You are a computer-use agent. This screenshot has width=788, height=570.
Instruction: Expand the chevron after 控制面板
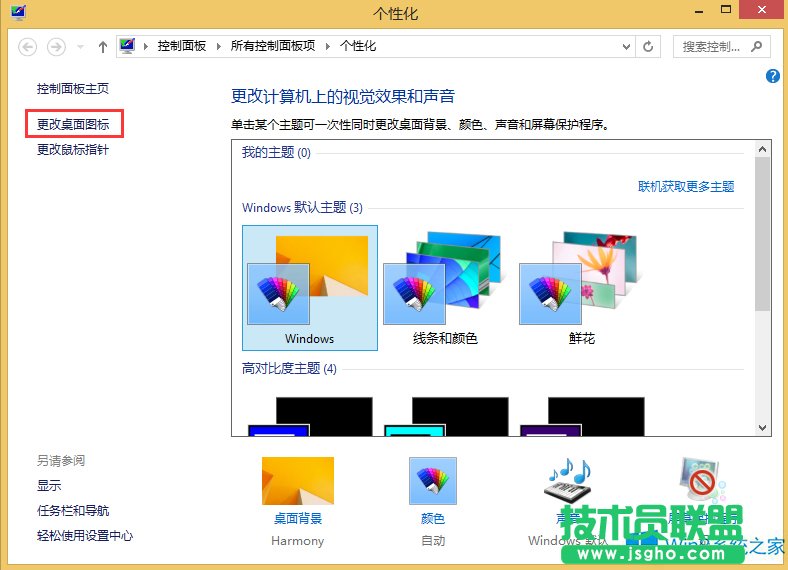(x=219, y=47)
